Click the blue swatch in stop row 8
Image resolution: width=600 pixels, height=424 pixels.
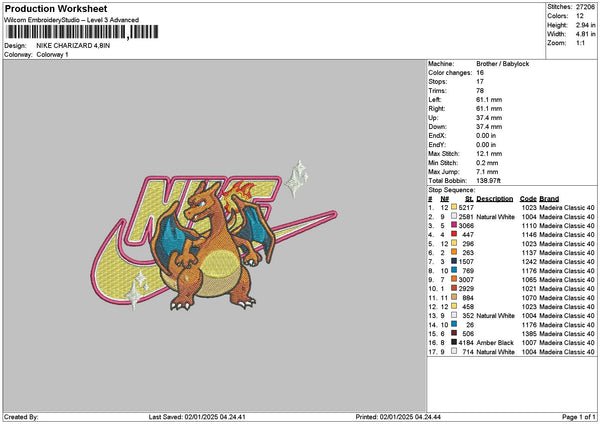[454, 270]
